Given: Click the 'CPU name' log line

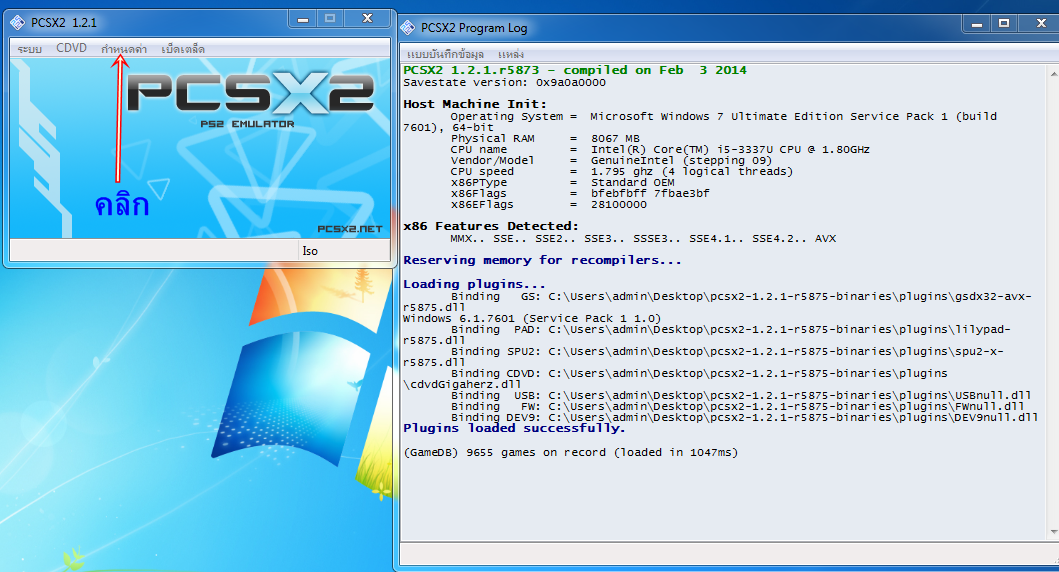Looking at the screenshot, I should tap(661, 149).
